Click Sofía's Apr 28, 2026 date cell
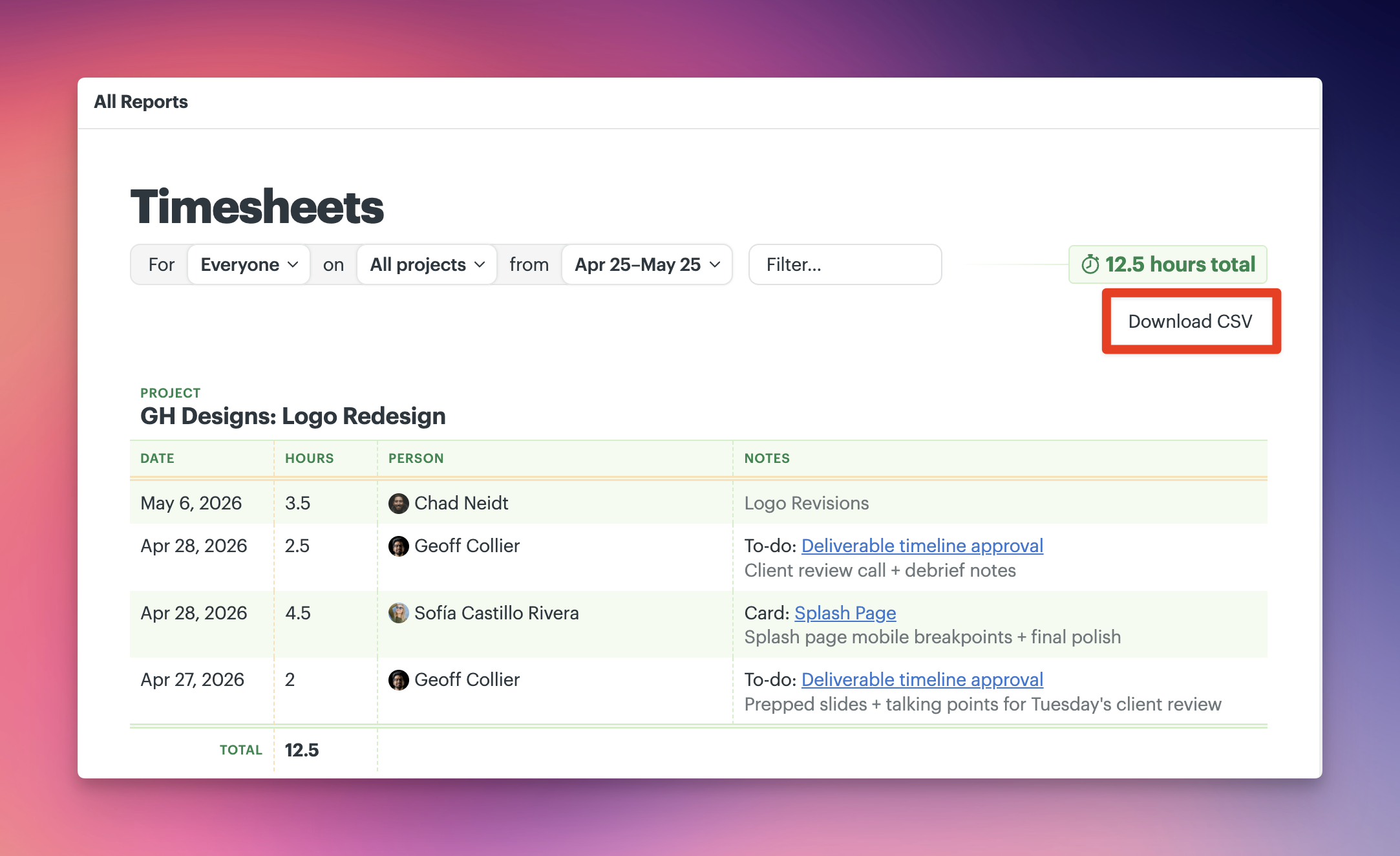The height and width of the screenshot is (856, 1400). (194, 613)
